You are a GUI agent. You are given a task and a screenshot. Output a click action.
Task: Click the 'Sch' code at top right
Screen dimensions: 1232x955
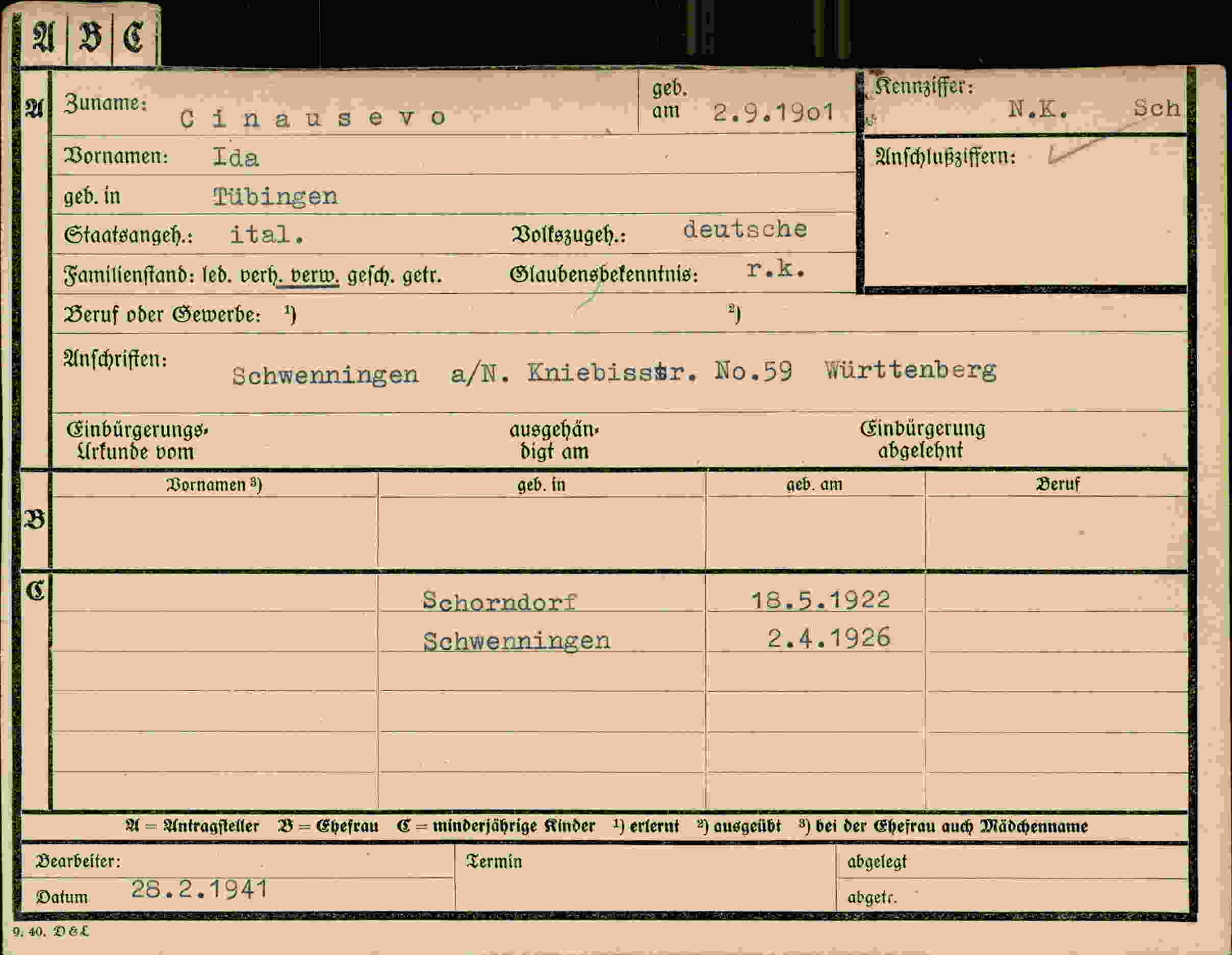(x=1157, y=108)
